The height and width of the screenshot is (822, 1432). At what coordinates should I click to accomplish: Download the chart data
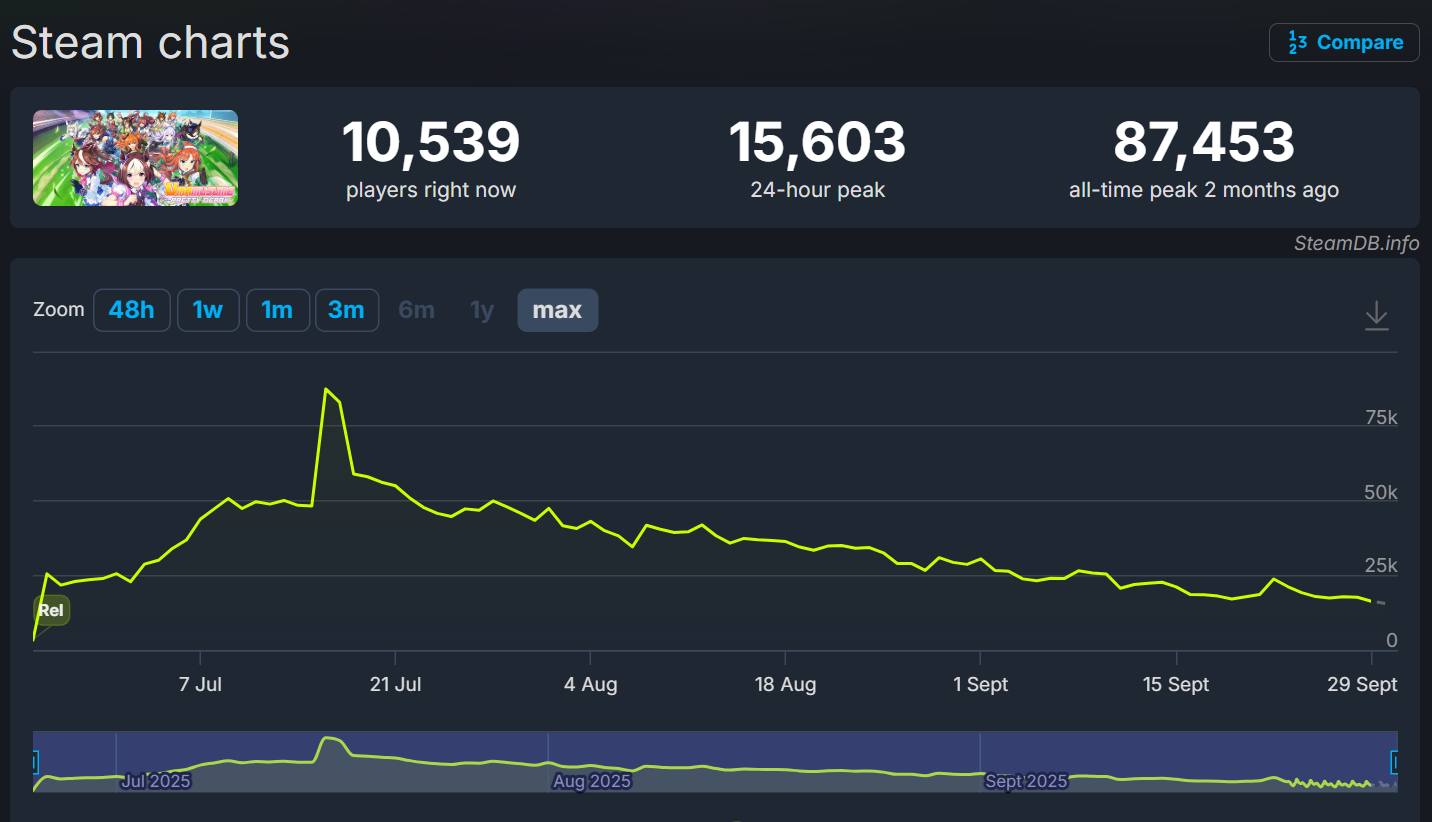[x=1377, y=315]
